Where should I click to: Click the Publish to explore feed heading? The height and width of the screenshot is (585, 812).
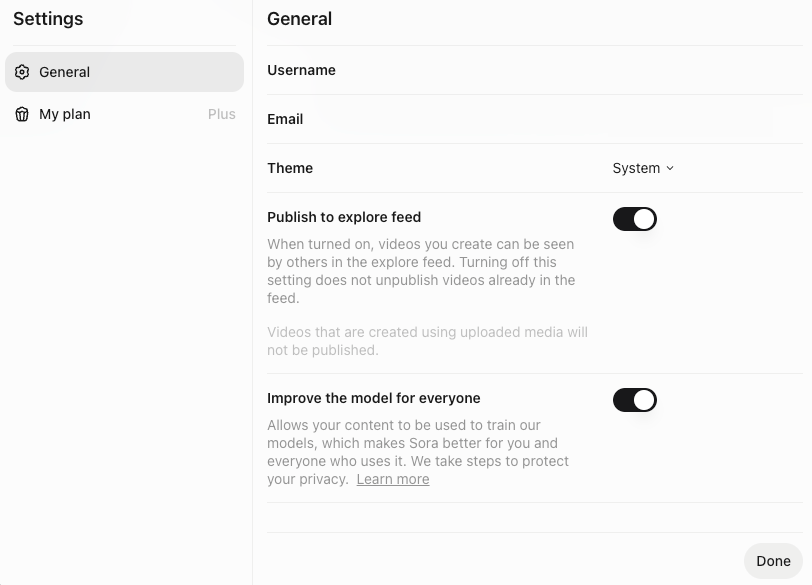(344, 217)
